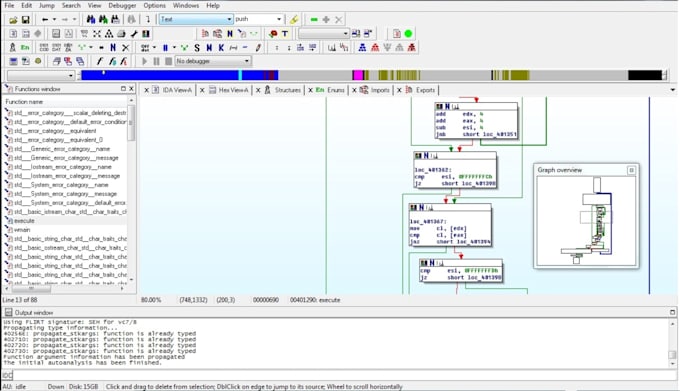Click the triangle tree graph icon
The height and width of the screenshot is (391, 680).
pyautogui.click(x=109, y=33)
